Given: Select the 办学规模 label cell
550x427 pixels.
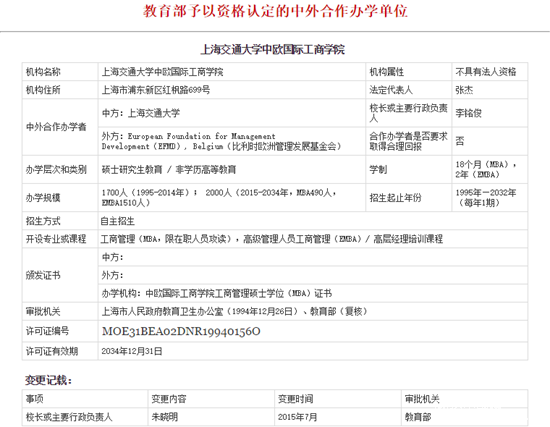Looking at the screenshot, I should pos(60,198).
